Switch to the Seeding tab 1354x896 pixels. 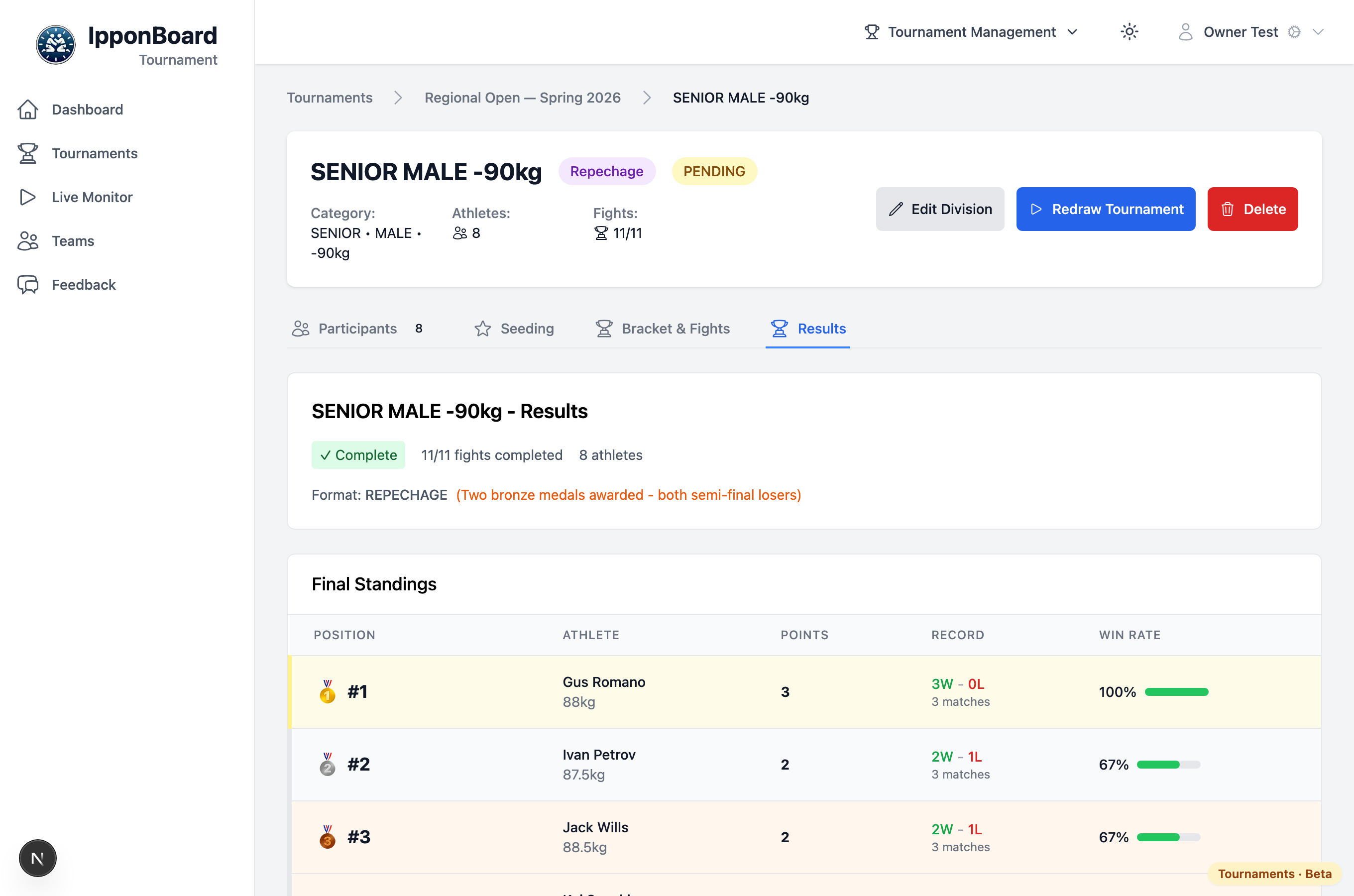coord(514,329)
